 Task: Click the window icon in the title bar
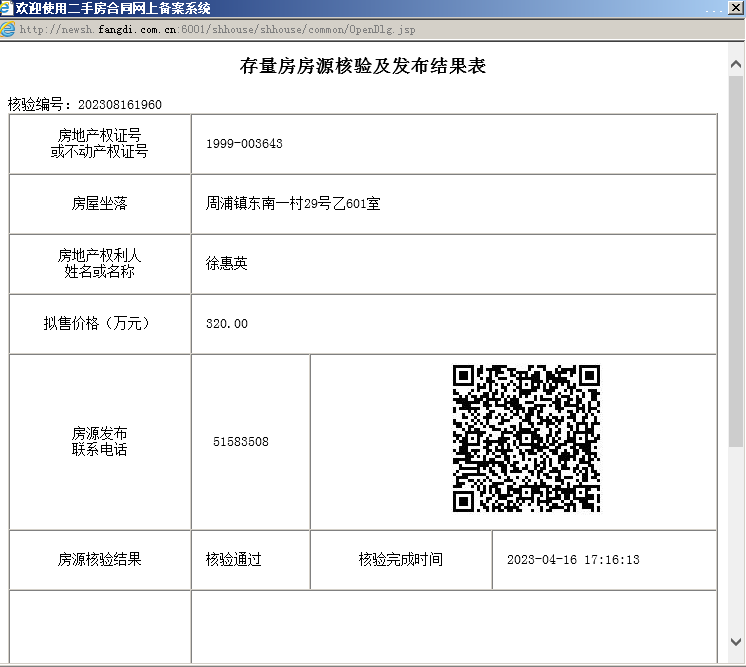tap(8, 9)
